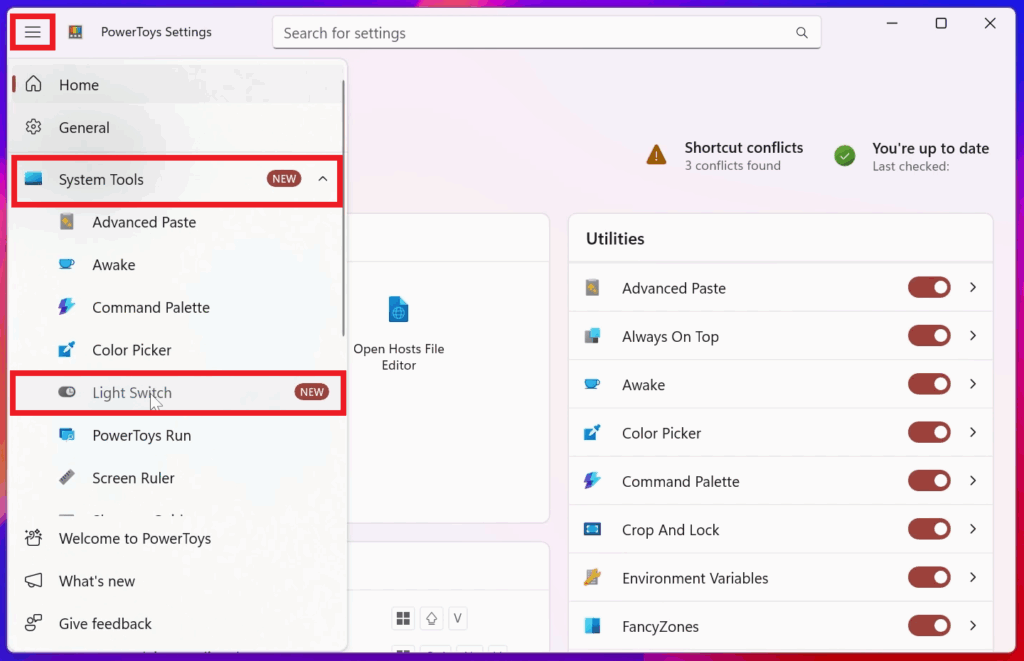This screenshot has height=661, width=1024.
Task: Collapse the System Tools section chevron
Action: [322, 179]
